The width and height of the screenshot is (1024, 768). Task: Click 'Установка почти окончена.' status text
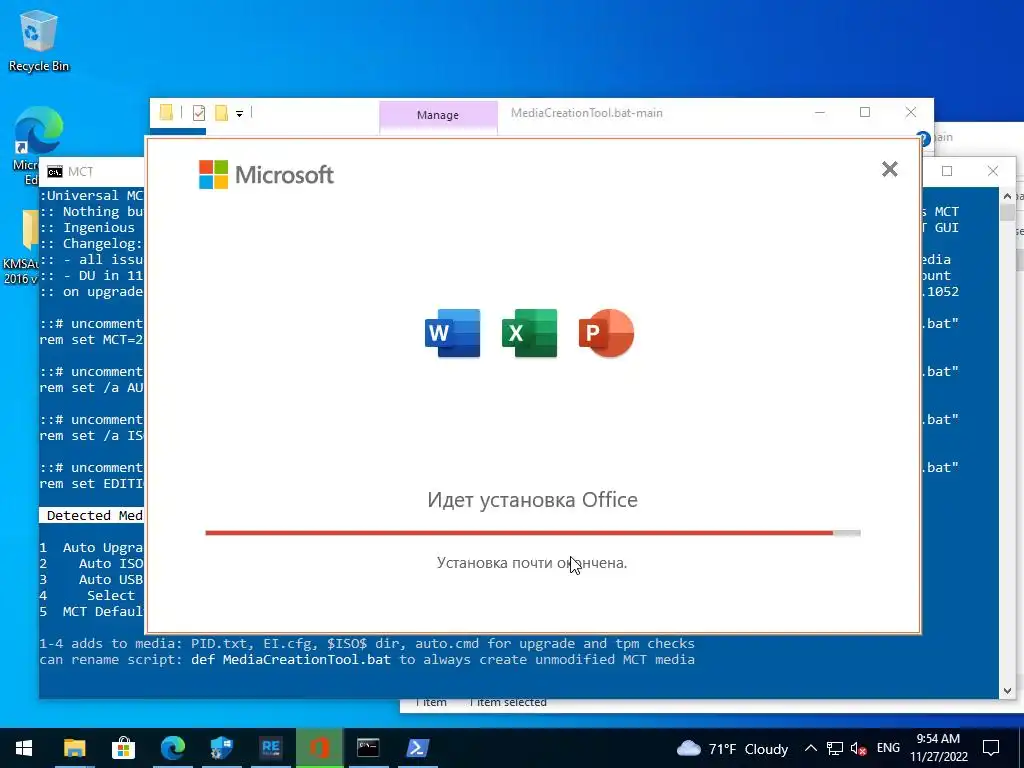coord(532,563)
